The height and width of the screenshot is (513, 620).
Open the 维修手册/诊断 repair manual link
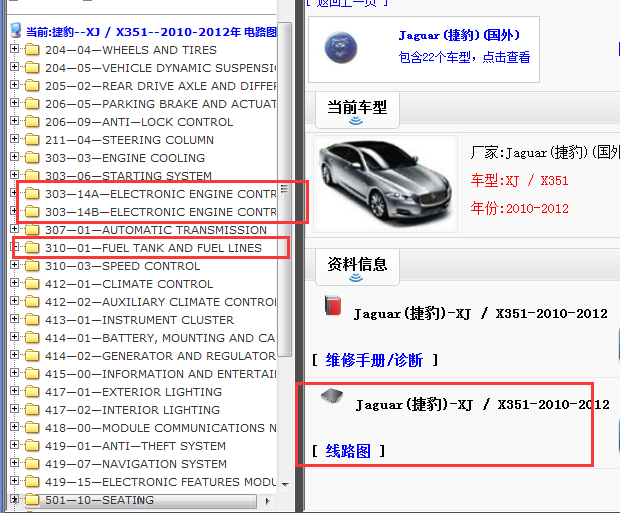coord(374,360)
